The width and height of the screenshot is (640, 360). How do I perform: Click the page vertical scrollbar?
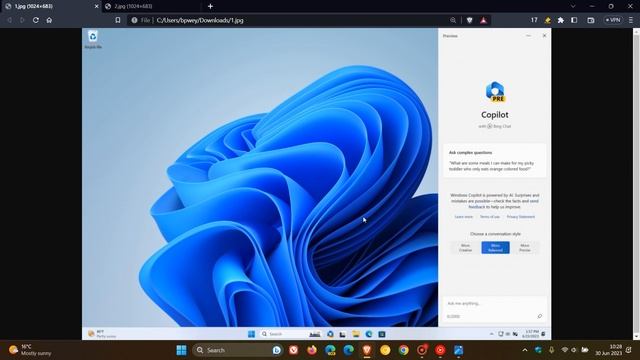tap(636, 184)
